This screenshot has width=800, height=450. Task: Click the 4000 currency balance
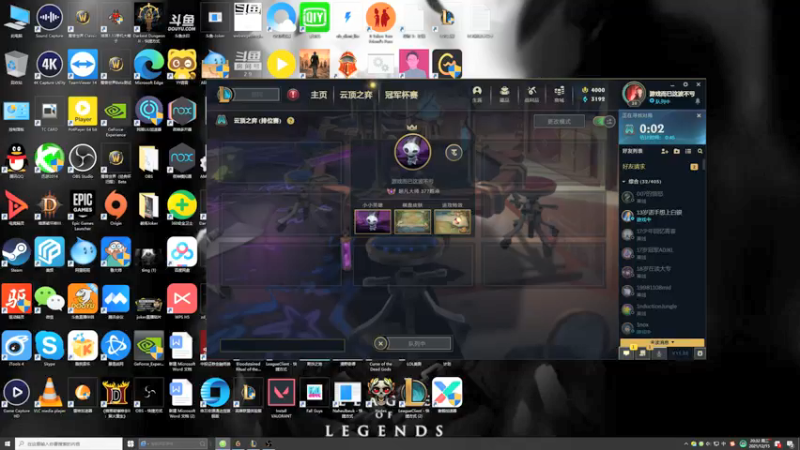(x=593, y=90)
